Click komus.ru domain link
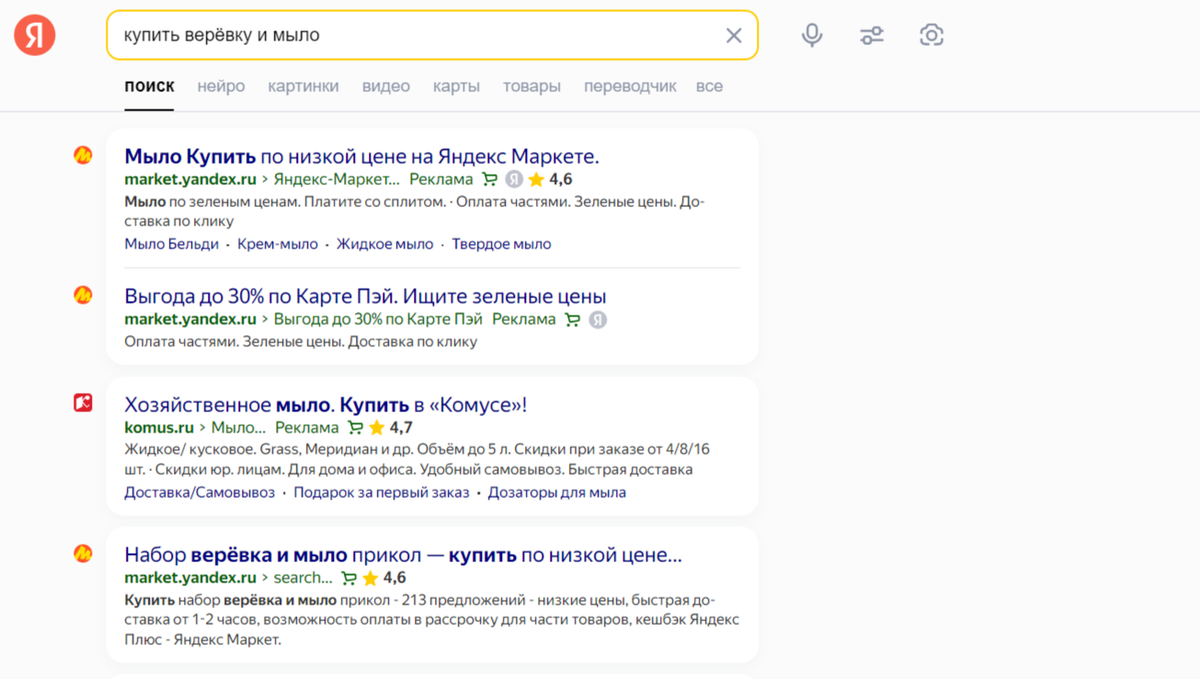The height and width of the screenshot is (679, 1200). 159,428
